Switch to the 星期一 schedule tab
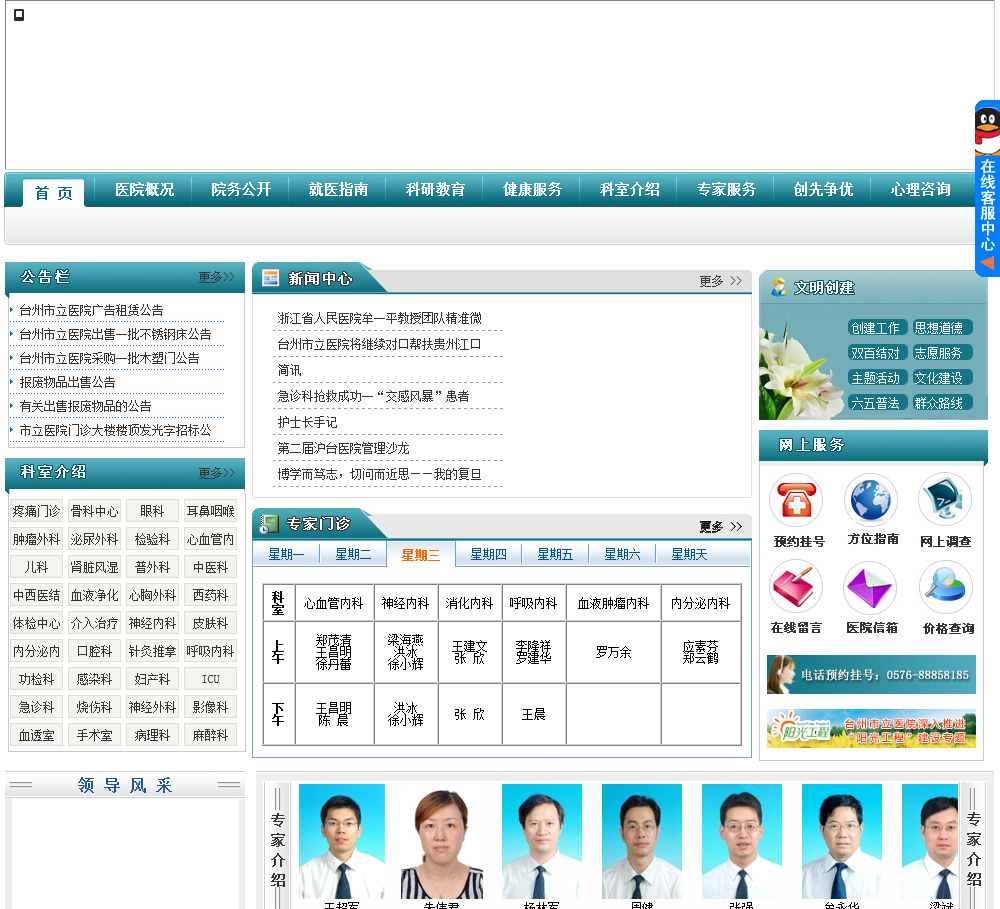Screen dimensions: 1000x909 tap(286, 554)
